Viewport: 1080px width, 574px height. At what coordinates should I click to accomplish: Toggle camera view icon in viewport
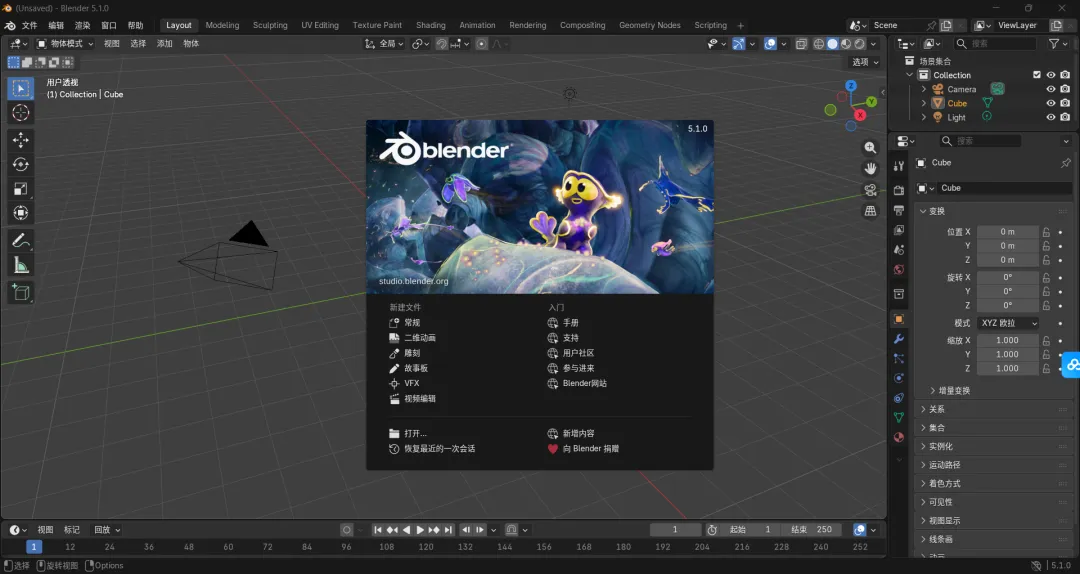click(871, 190)
